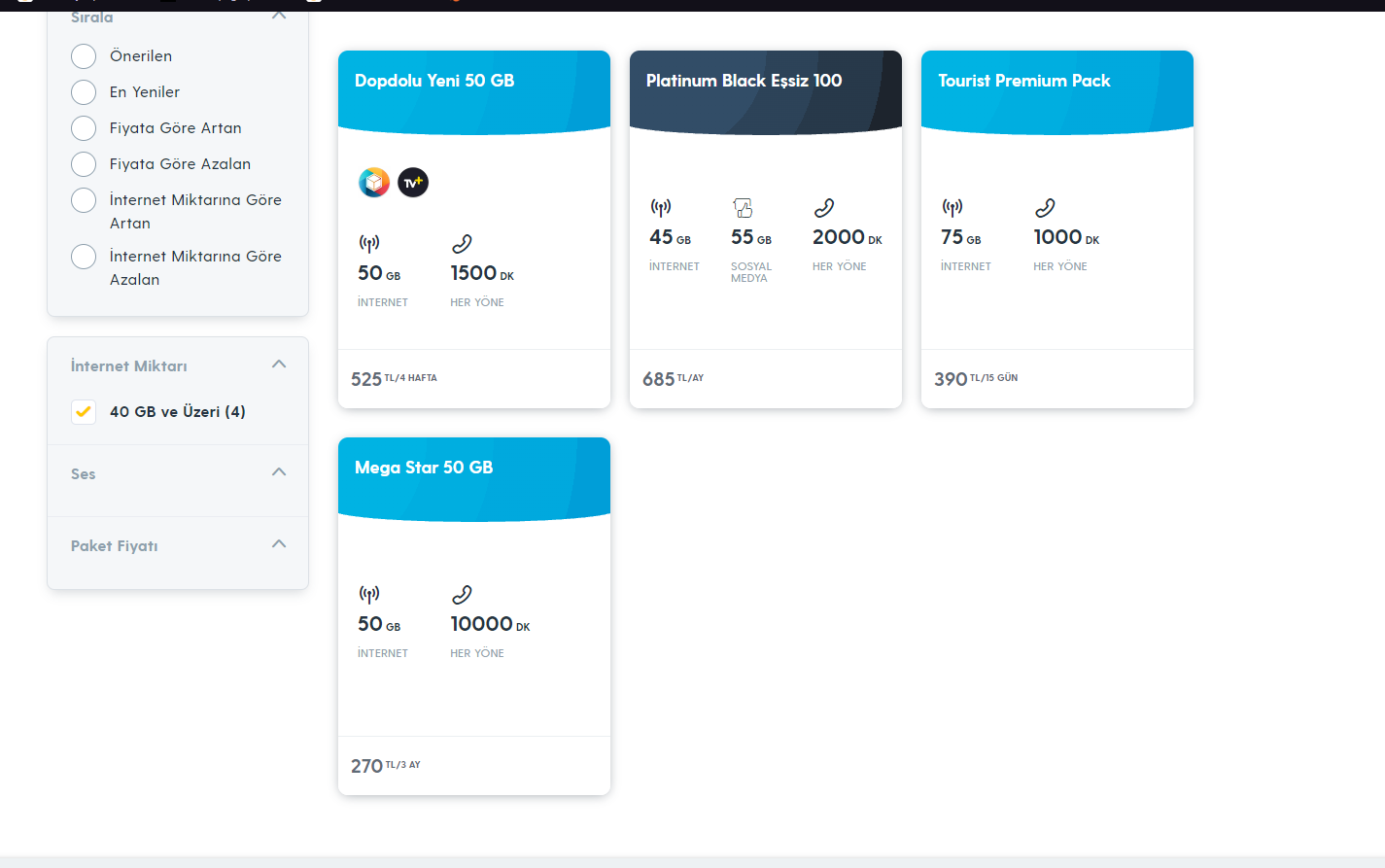Collapse the İnternet Miktarı filter section
Image resolution: width=1385 pixels, height=868 pixels.
(279, 365)
